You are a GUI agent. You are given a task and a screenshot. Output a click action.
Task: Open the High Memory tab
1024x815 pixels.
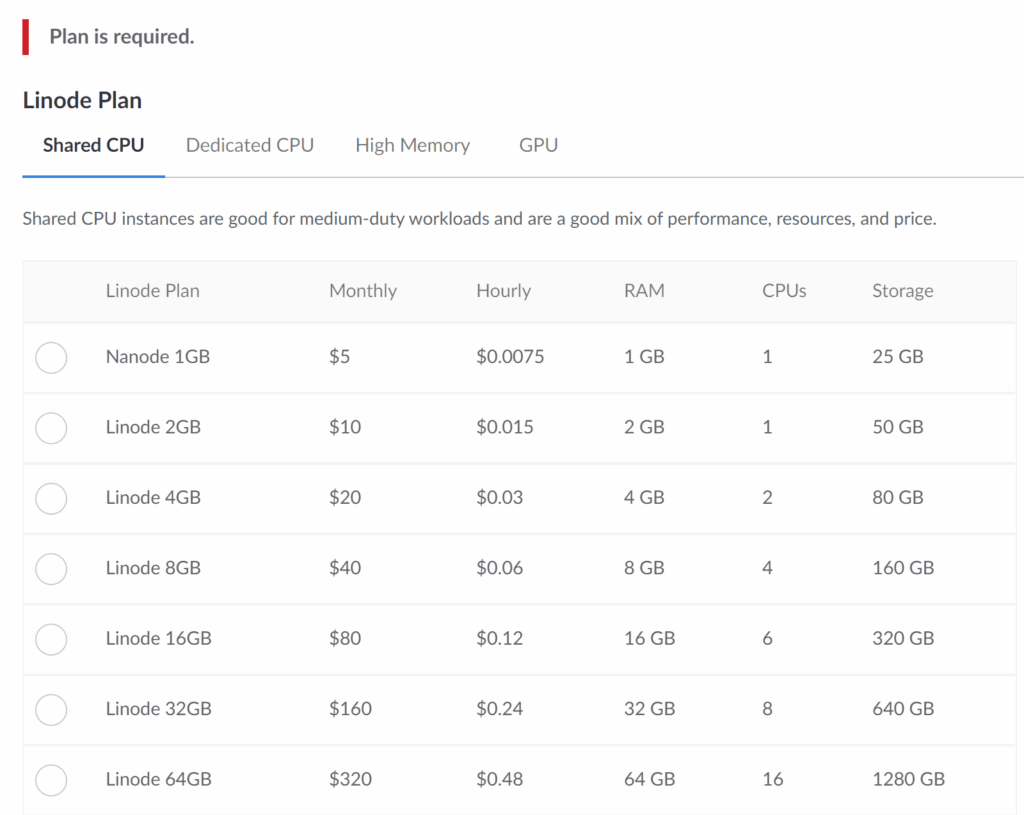pyautogui.click(x=412, y=145)
